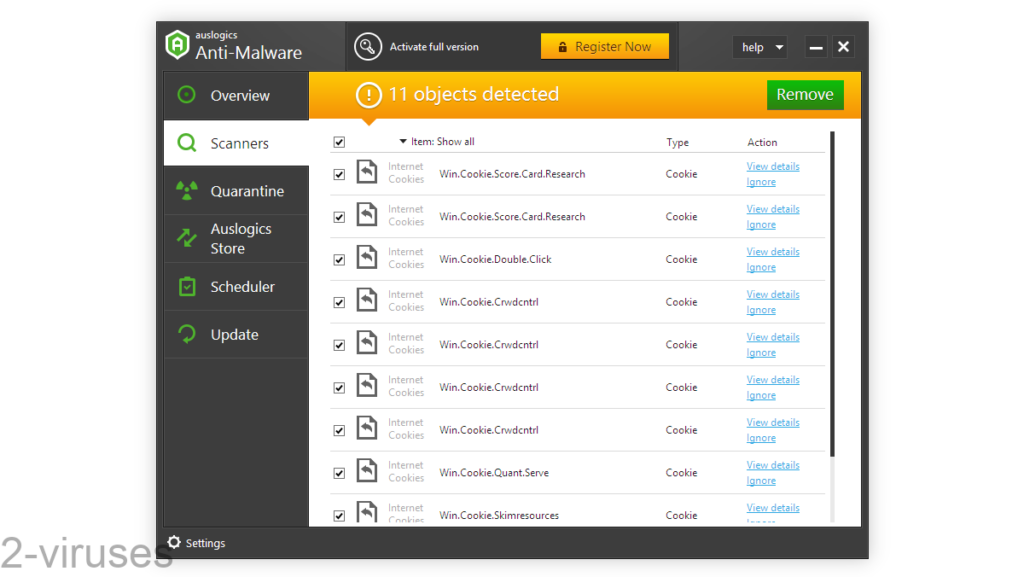This screenshot has width=1024, height=577.
Task: Click the file icon beside Win.Cookie.Double.Click
Action: (x=365, y=258)
